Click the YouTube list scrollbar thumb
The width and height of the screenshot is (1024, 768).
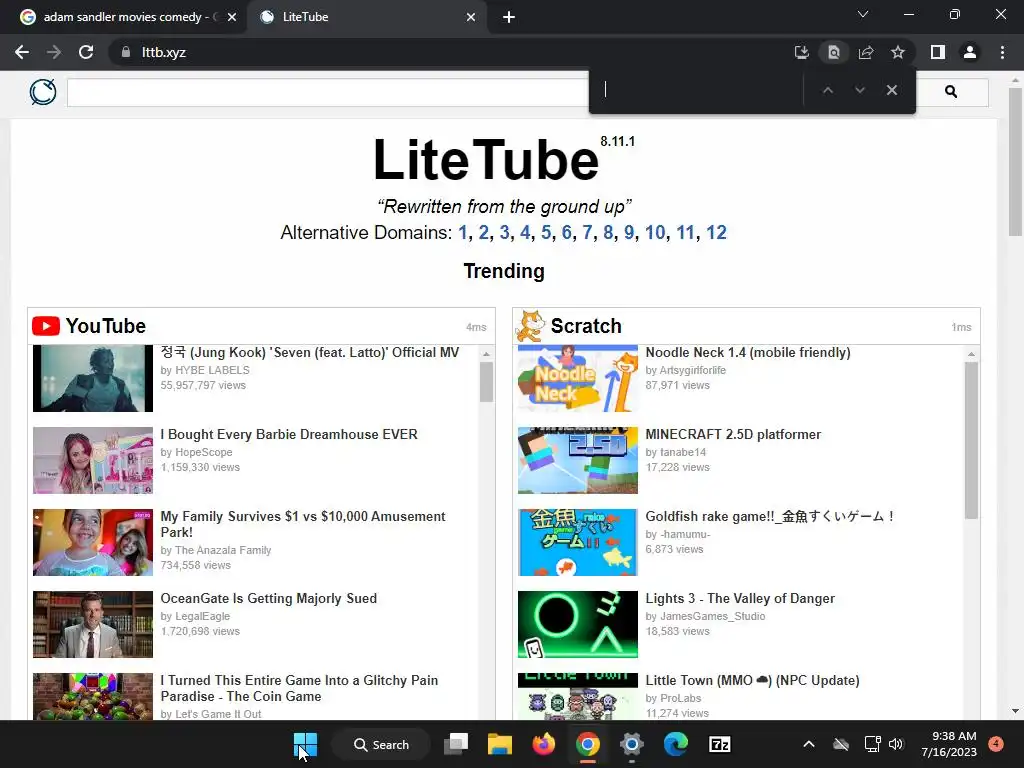pyautogui.click(x=486, y=382)
